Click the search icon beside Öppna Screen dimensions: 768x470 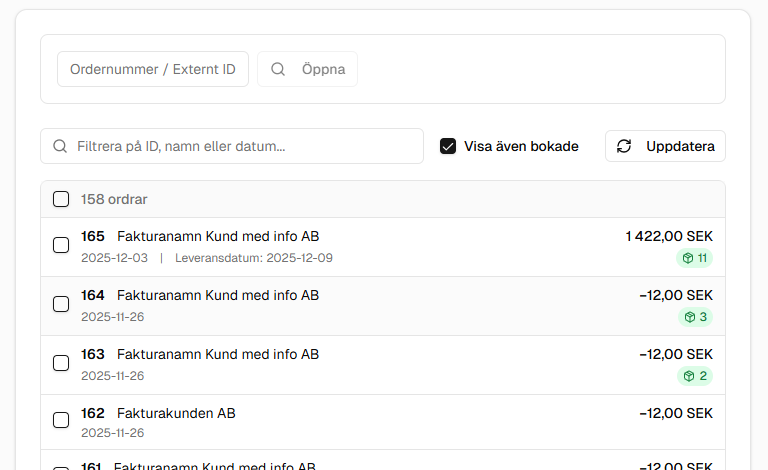pos(279,69)
